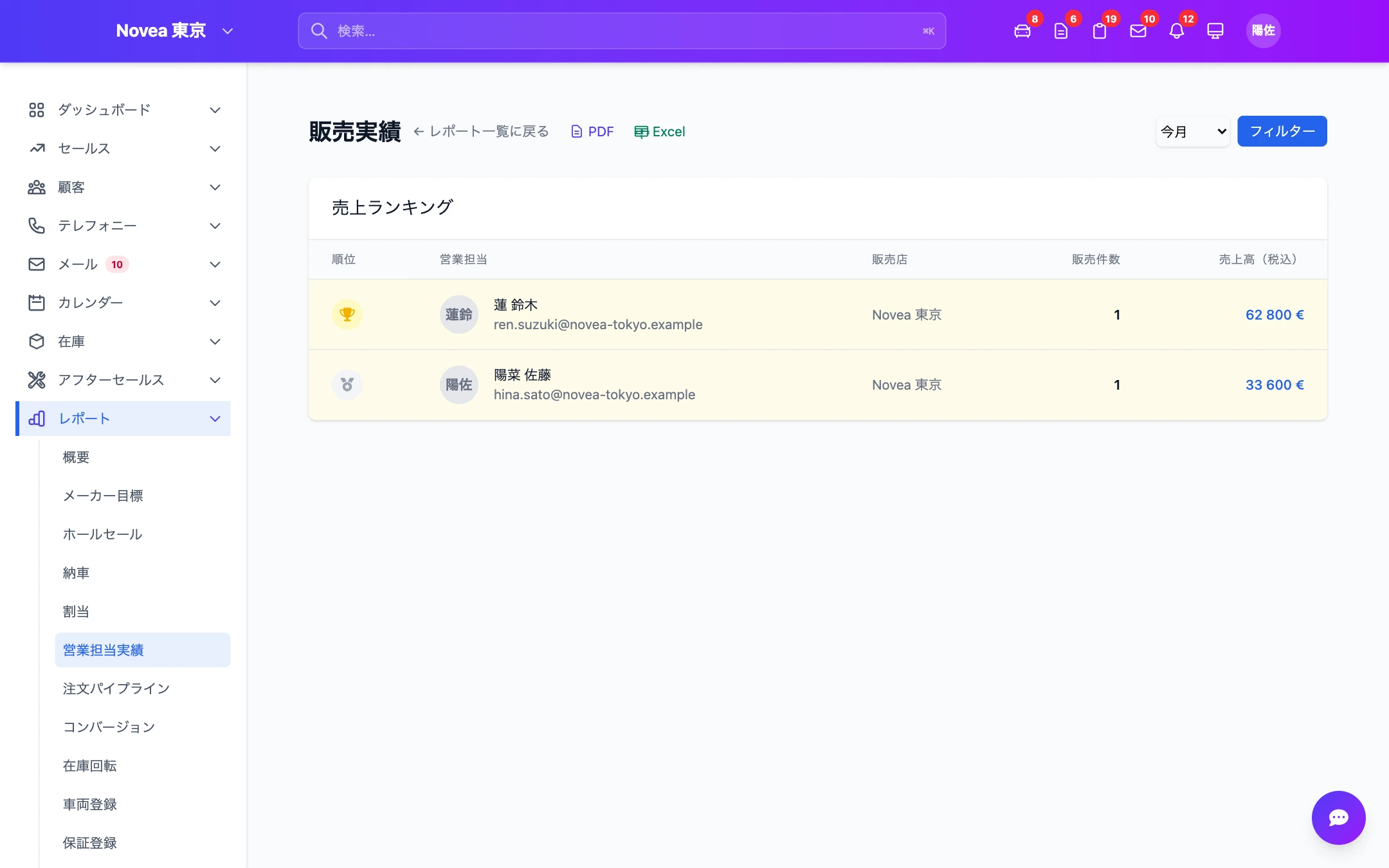Open the 納車 report
The height and width of the screenshot is (868, 1389).
click(143, 573)
